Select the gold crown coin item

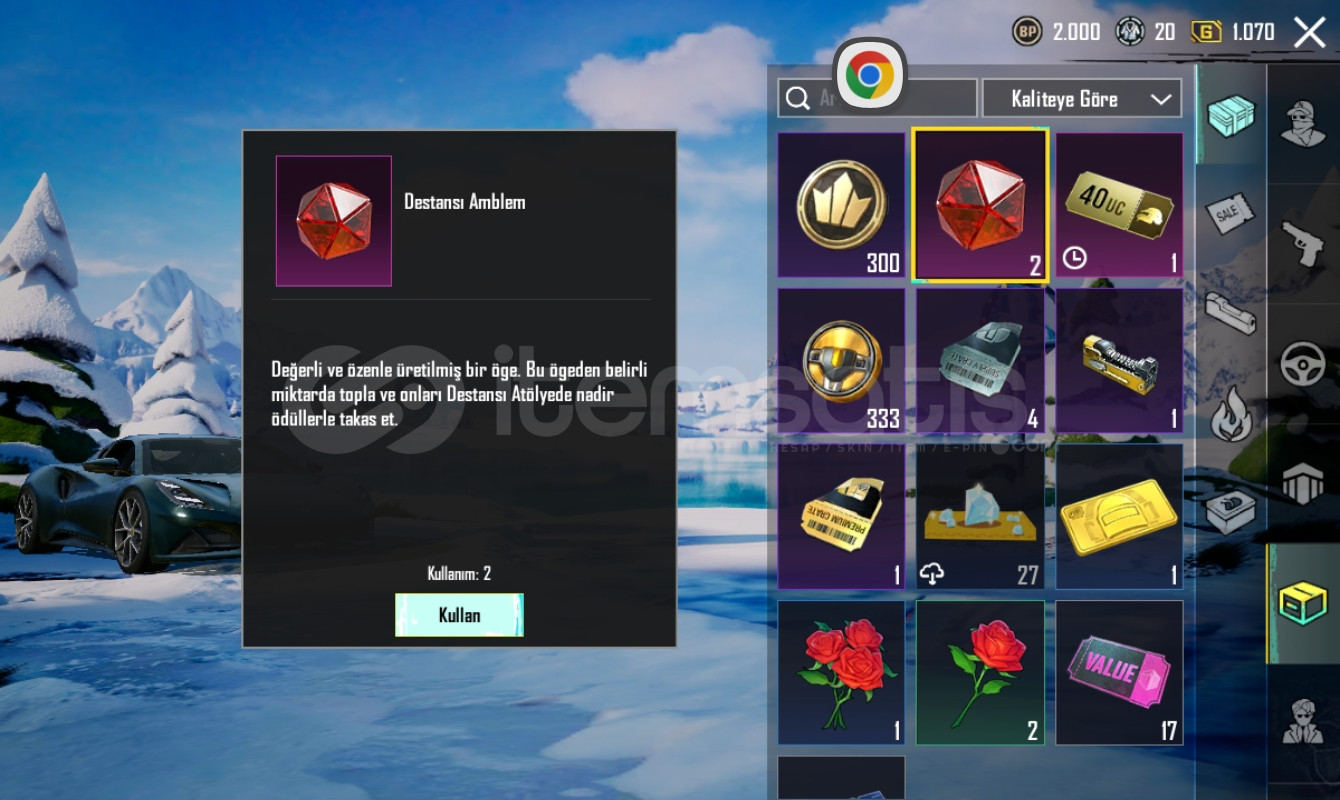[x=841, y=205]
